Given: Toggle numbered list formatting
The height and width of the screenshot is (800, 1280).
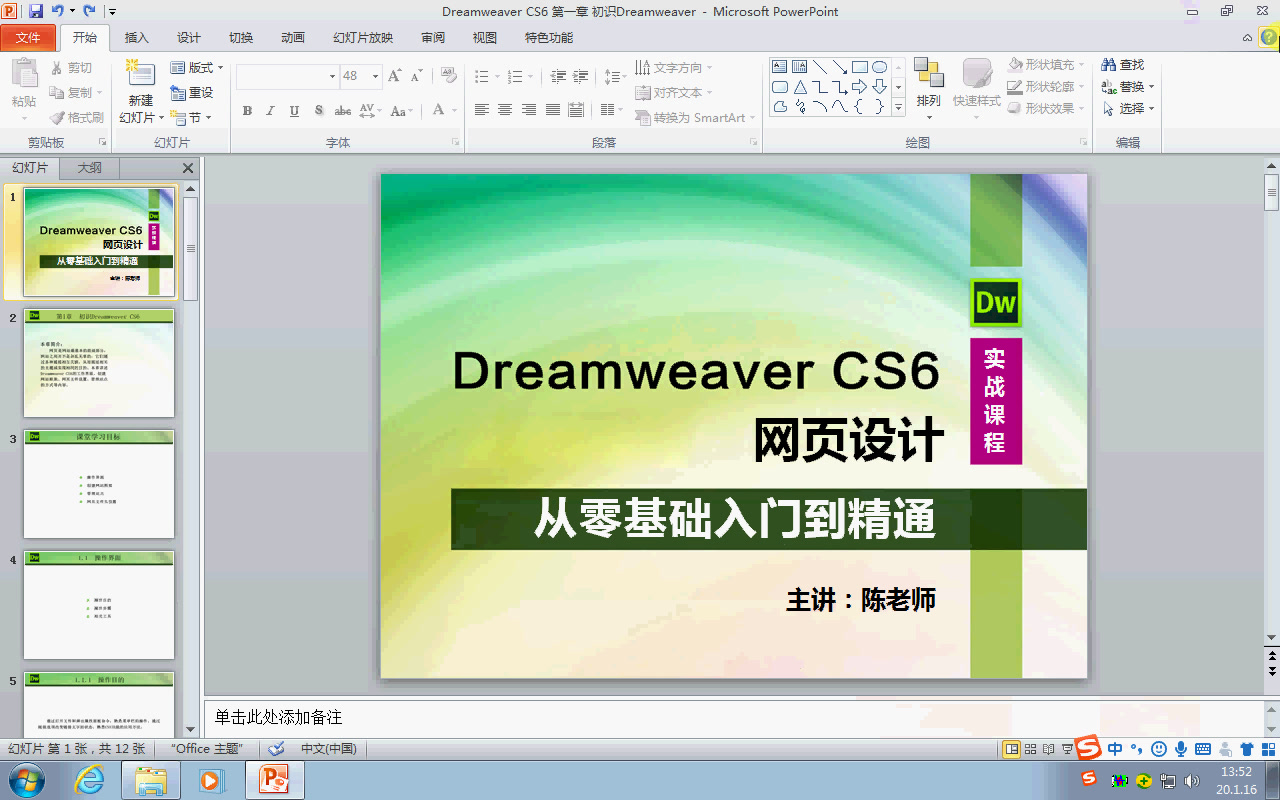Looking at the screenshot, I should tap(516, 76).
